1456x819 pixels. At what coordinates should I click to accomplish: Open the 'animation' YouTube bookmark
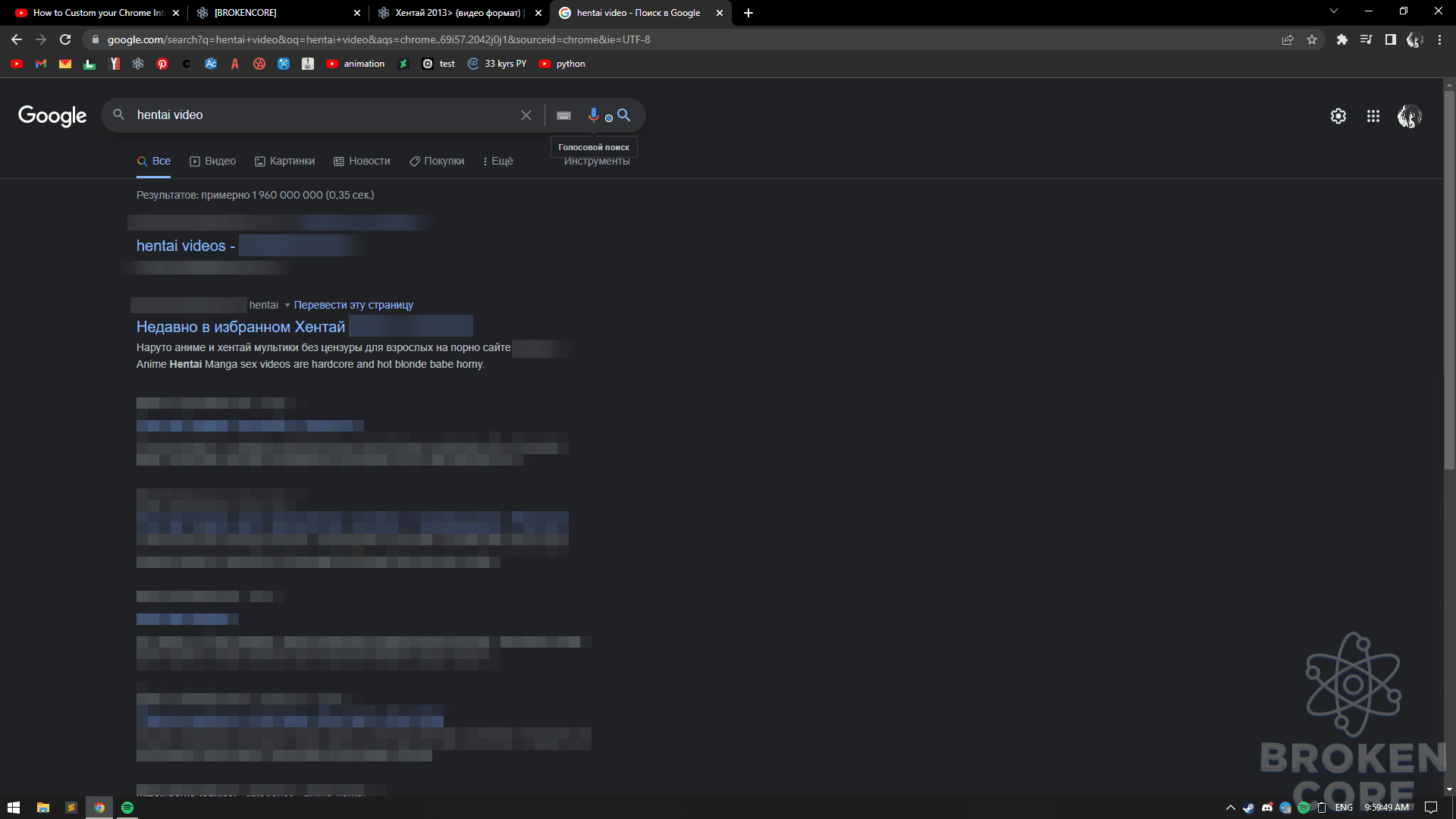(x=356, y=64)
